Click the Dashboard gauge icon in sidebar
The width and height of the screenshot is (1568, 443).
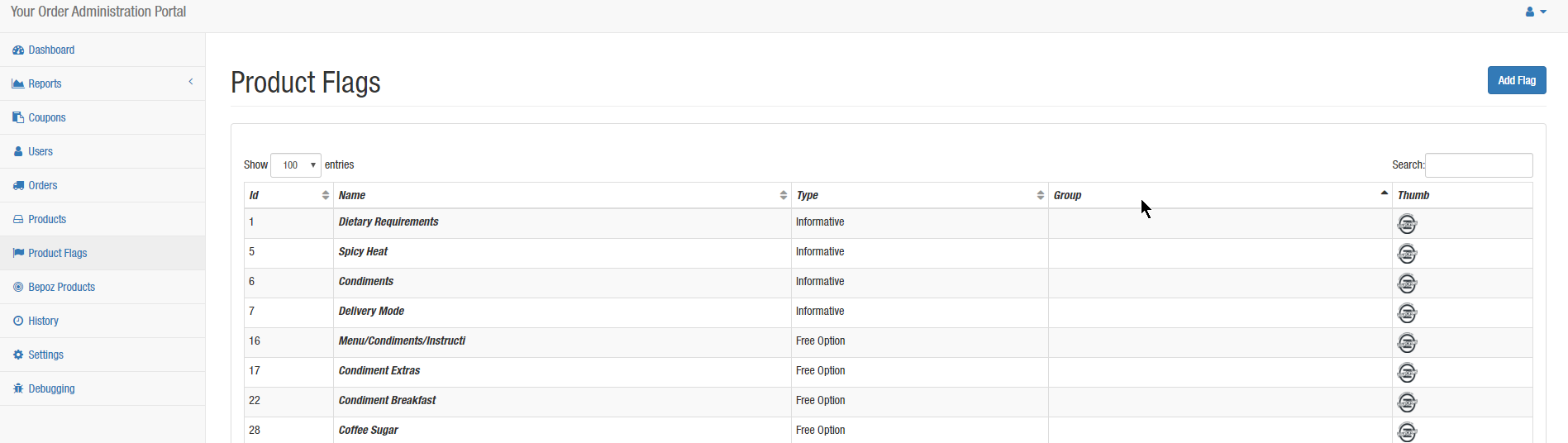click(x=18, y=50)
